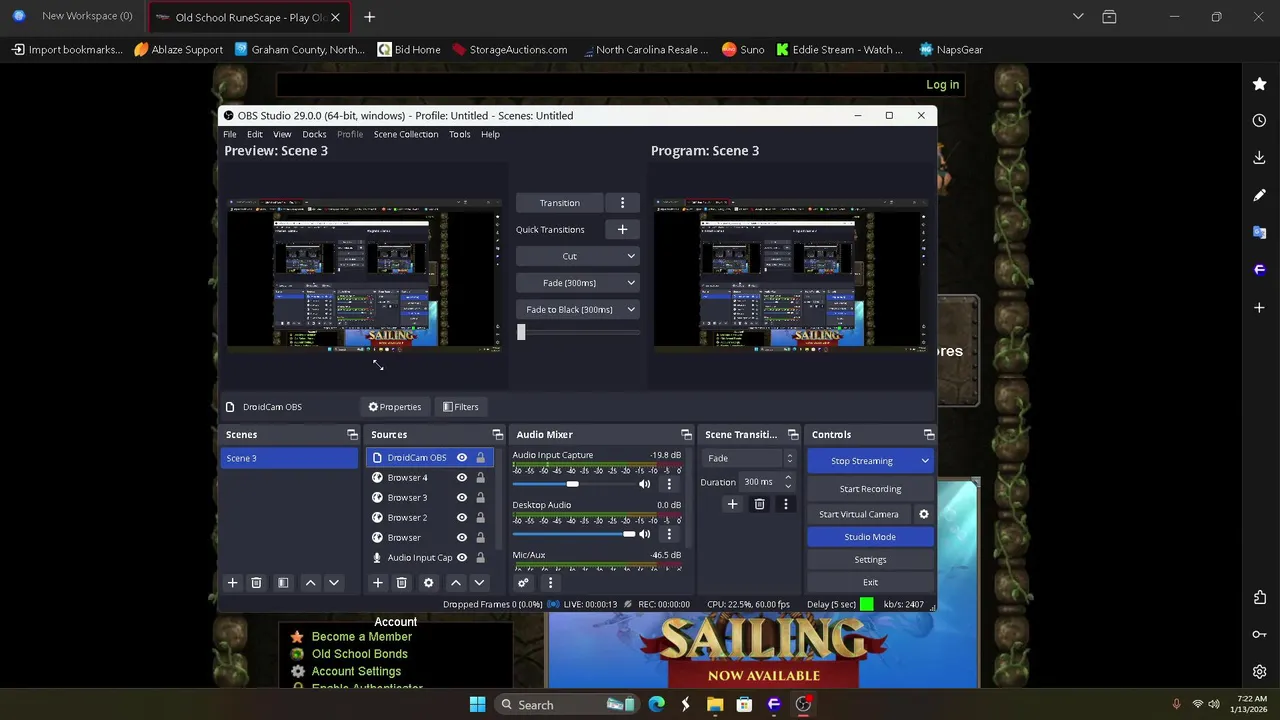The width and height of the screenshot is (1280, 720).
Task: Open OBS Settings button
Action: tap(870, 560)
